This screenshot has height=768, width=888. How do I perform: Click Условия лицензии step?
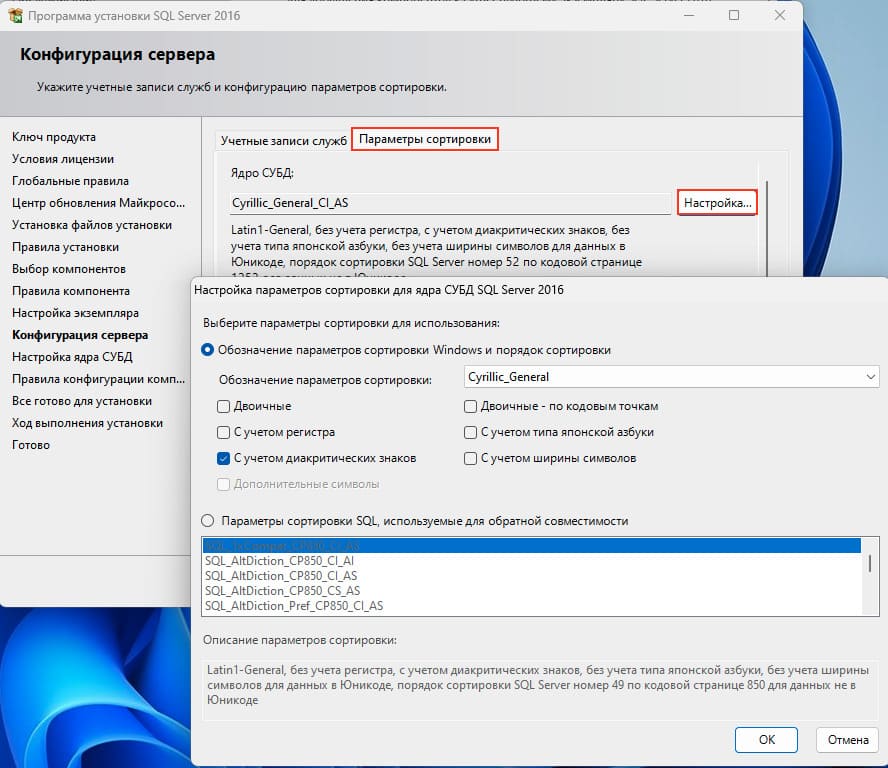coord(63,159)
